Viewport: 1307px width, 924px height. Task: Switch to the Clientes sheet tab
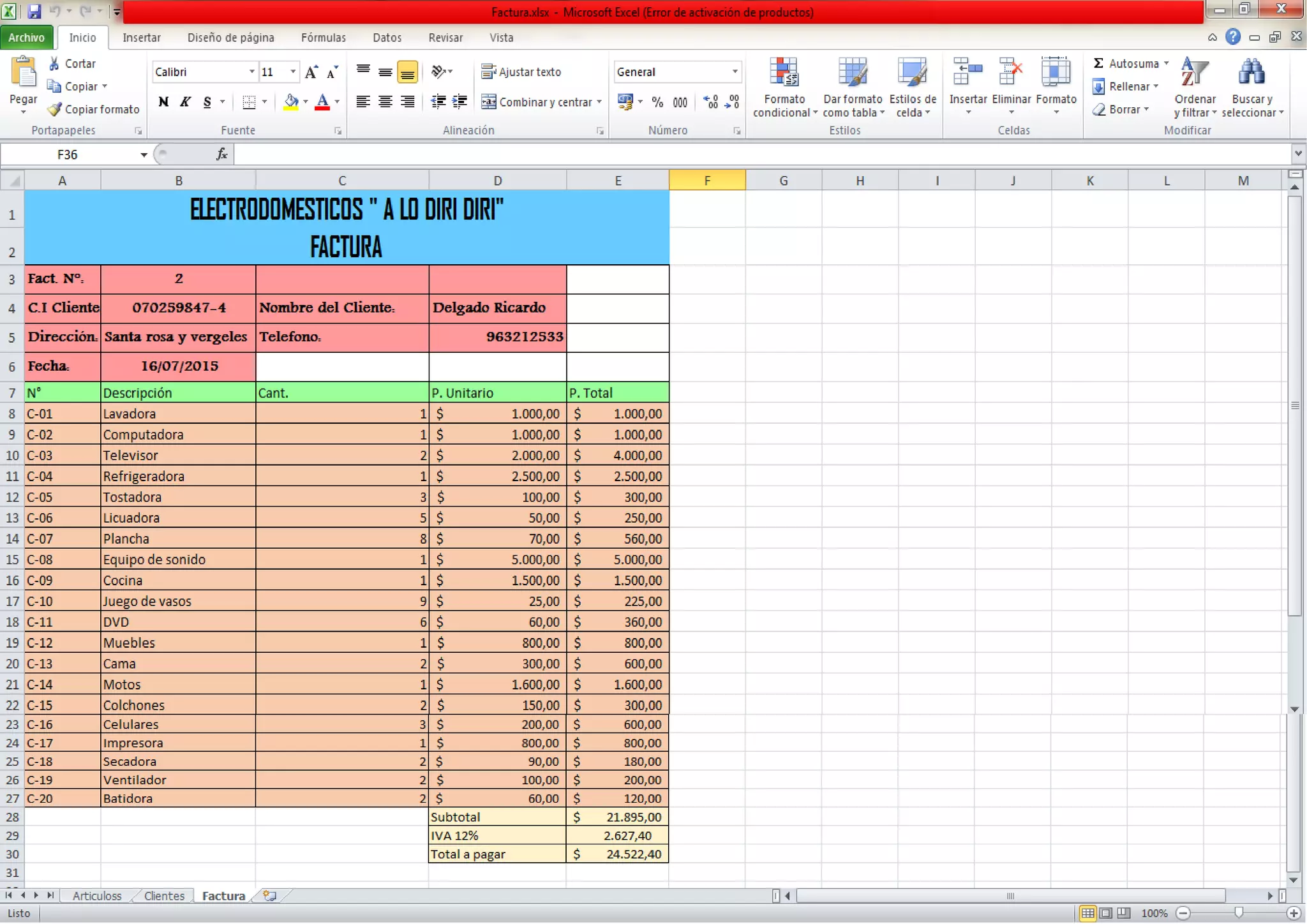coord(164,896)
